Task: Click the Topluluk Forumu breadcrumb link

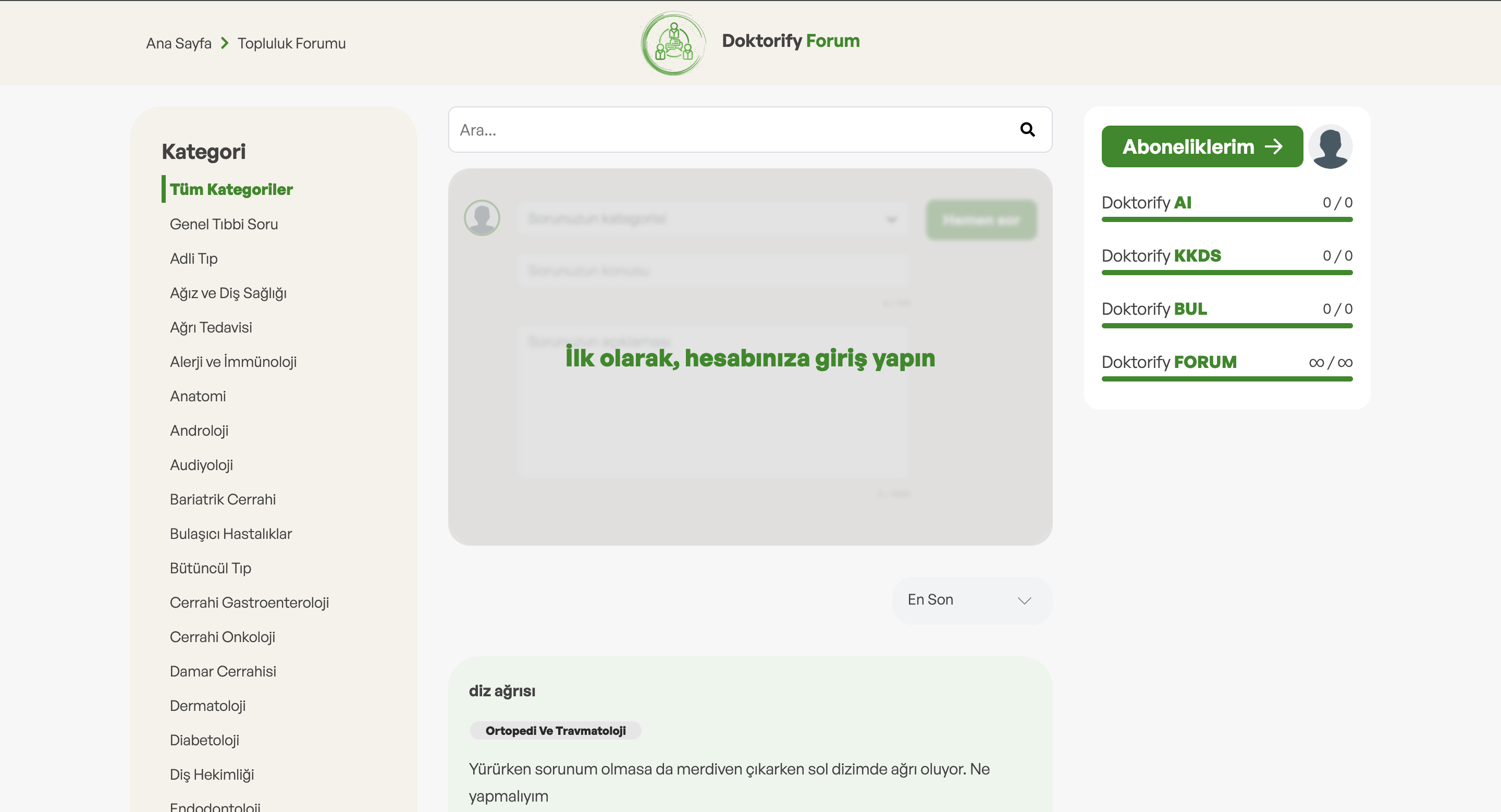Action: pyautogui.click(x=291, y=44)
